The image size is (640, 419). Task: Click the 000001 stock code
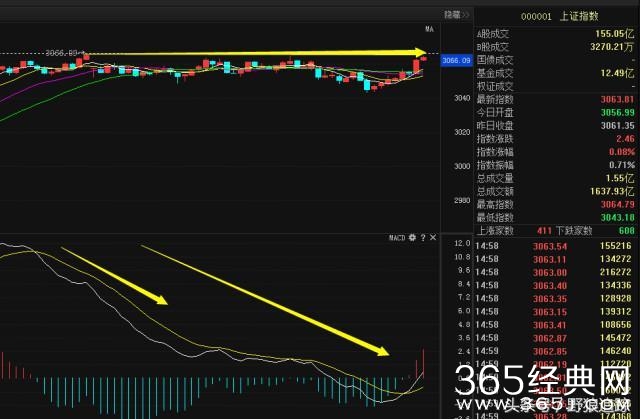(x=538, y=15)
